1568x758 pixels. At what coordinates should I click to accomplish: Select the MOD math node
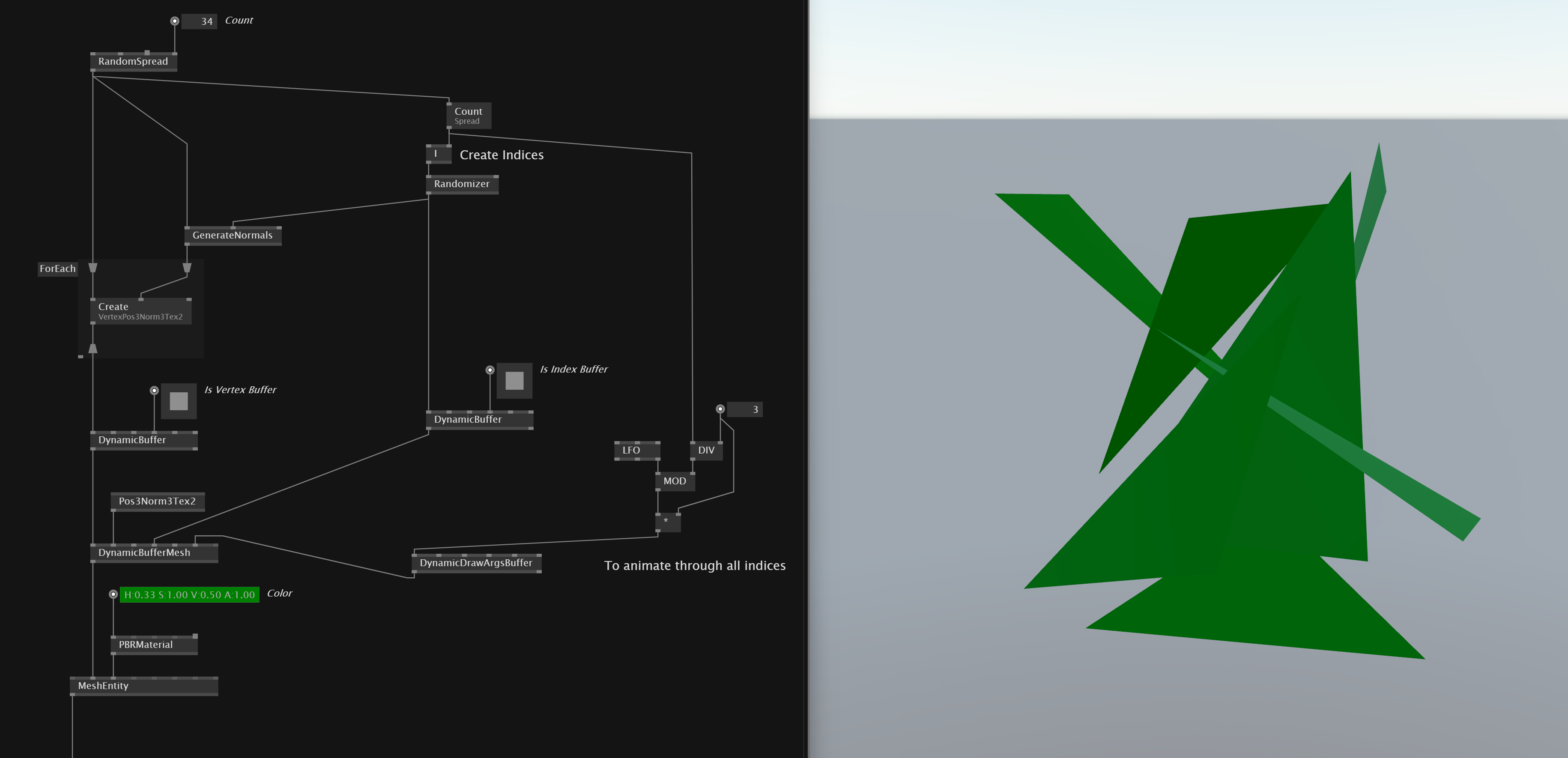(x=675, y=481)
